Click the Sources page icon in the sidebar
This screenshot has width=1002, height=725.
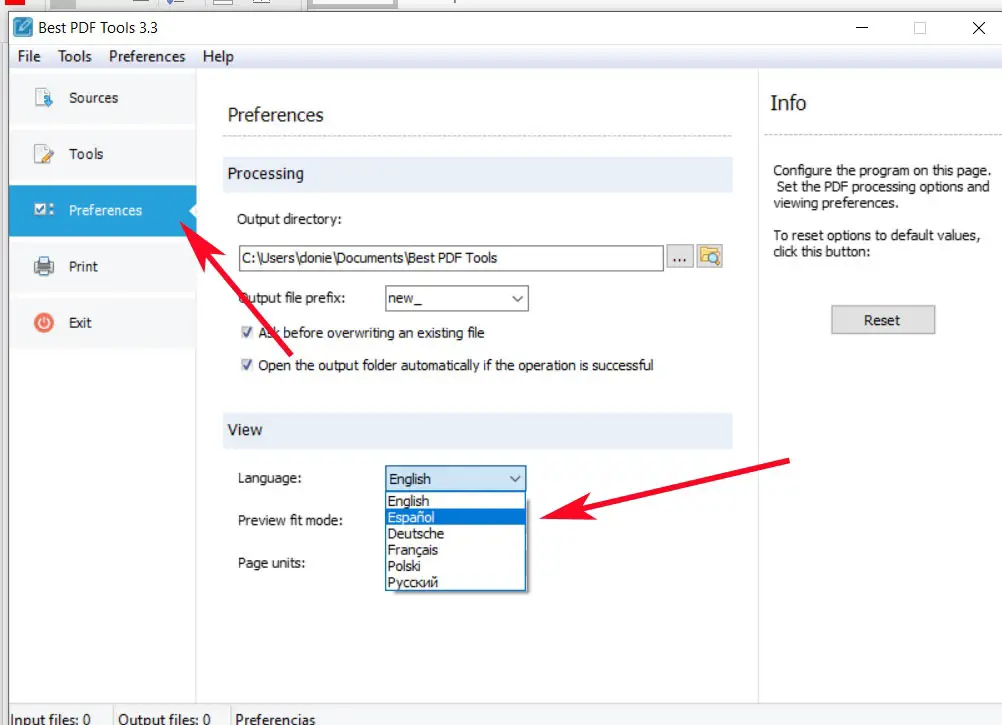click(43, 98)
